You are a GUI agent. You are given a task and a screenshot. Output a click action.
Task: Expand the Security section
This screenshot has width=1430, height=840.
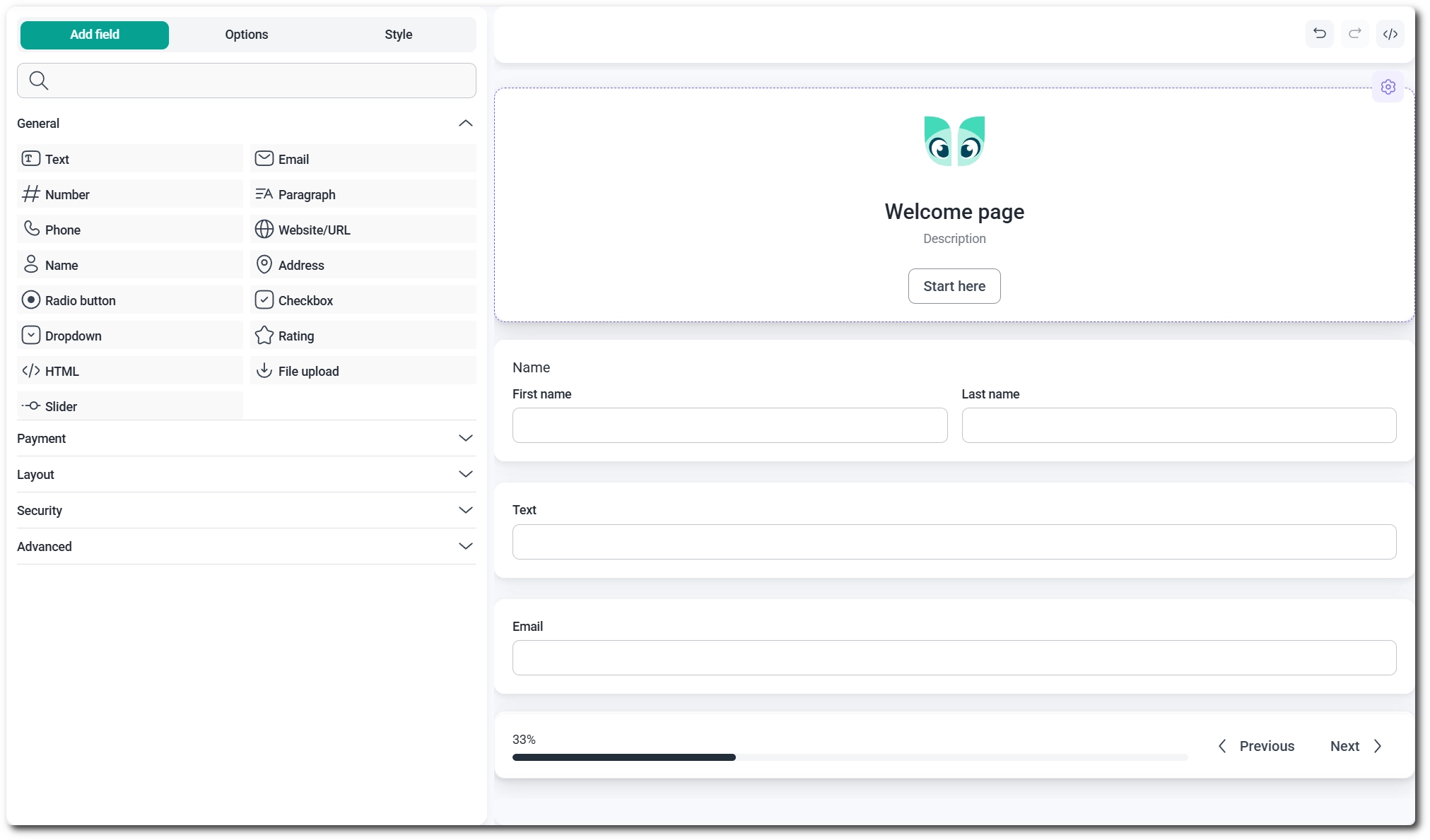tap(247, 511)
